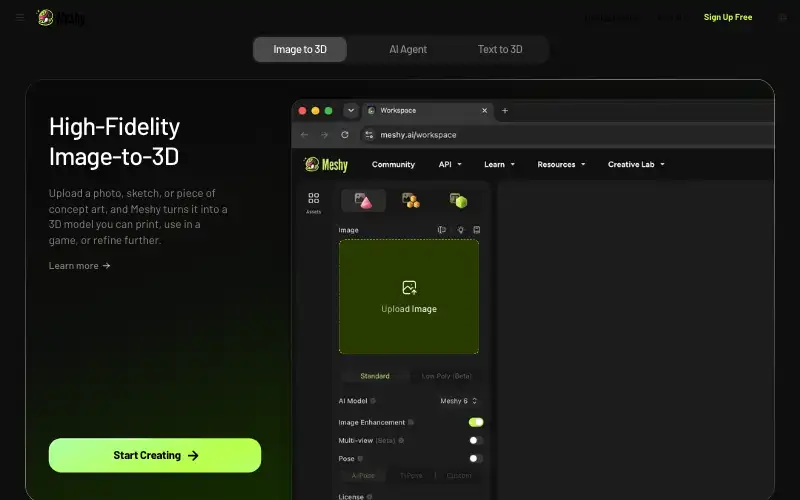Switch to the Text to 3D tab
Image resolution: width=800 pixels, height=500 pixels.
tap(500, 49)
